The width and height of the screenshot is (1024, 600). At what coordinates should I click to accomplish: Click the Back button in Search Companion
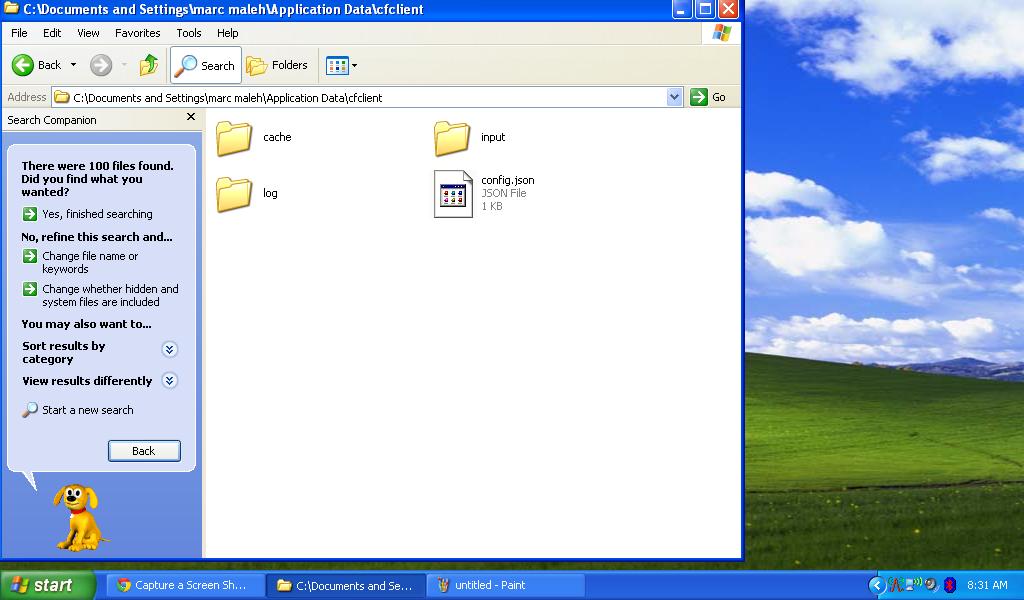(144, 451)
